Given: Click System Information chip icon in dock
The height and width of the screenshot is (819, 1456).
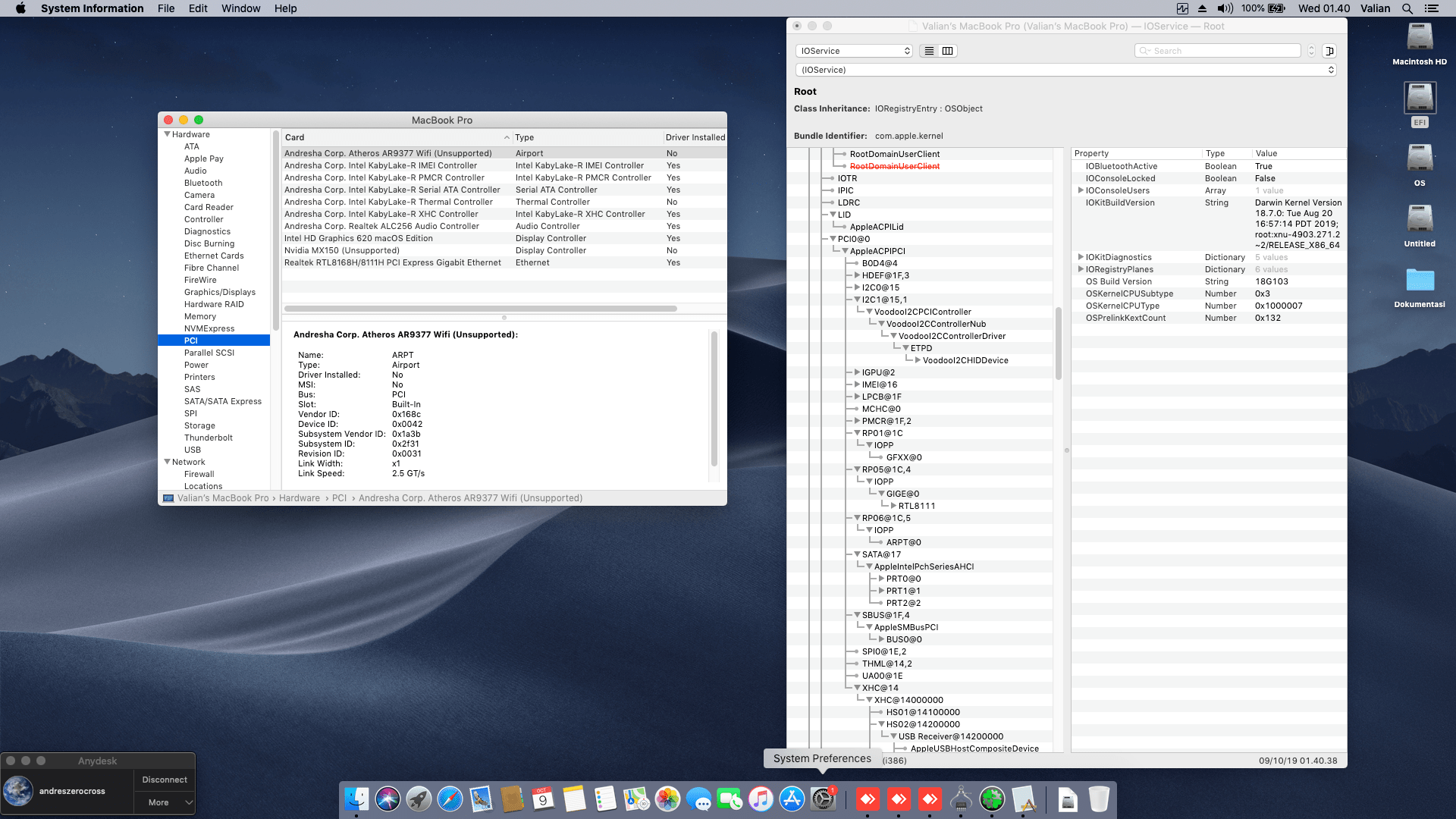Looking at the screenshot, I should [961, 799].
